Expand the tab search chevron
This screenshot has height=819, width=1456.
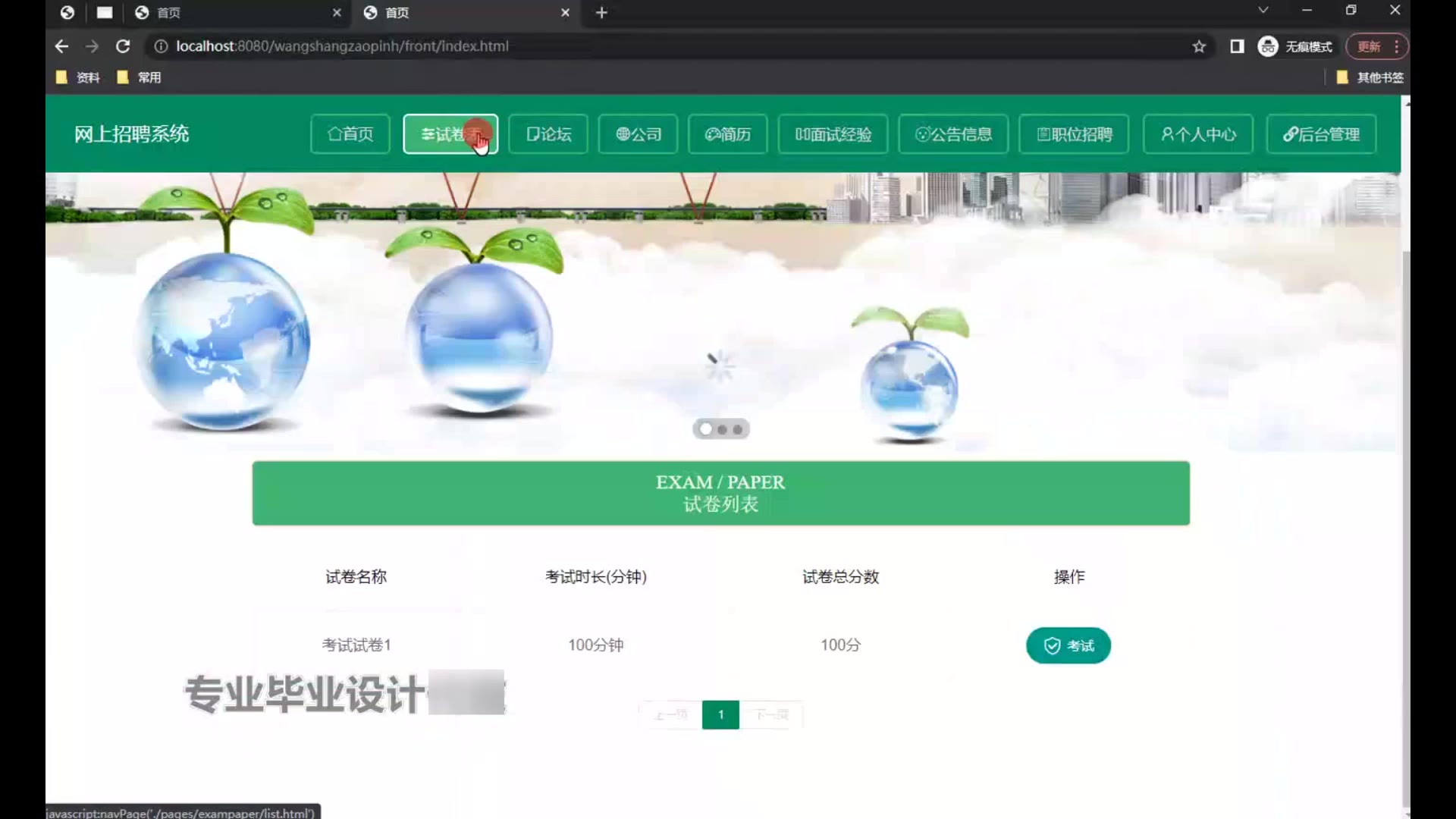[1263, 10]
